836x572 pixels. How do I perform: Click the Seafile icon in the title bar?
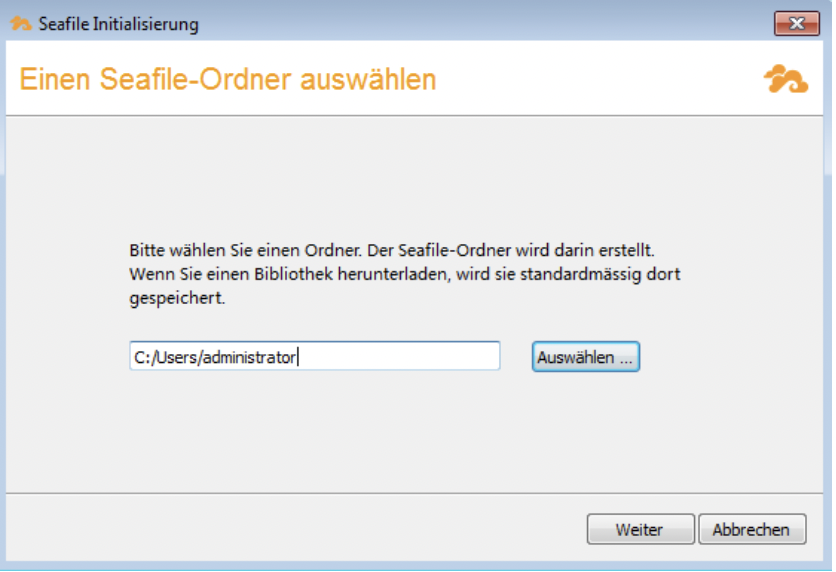(22, 24)
